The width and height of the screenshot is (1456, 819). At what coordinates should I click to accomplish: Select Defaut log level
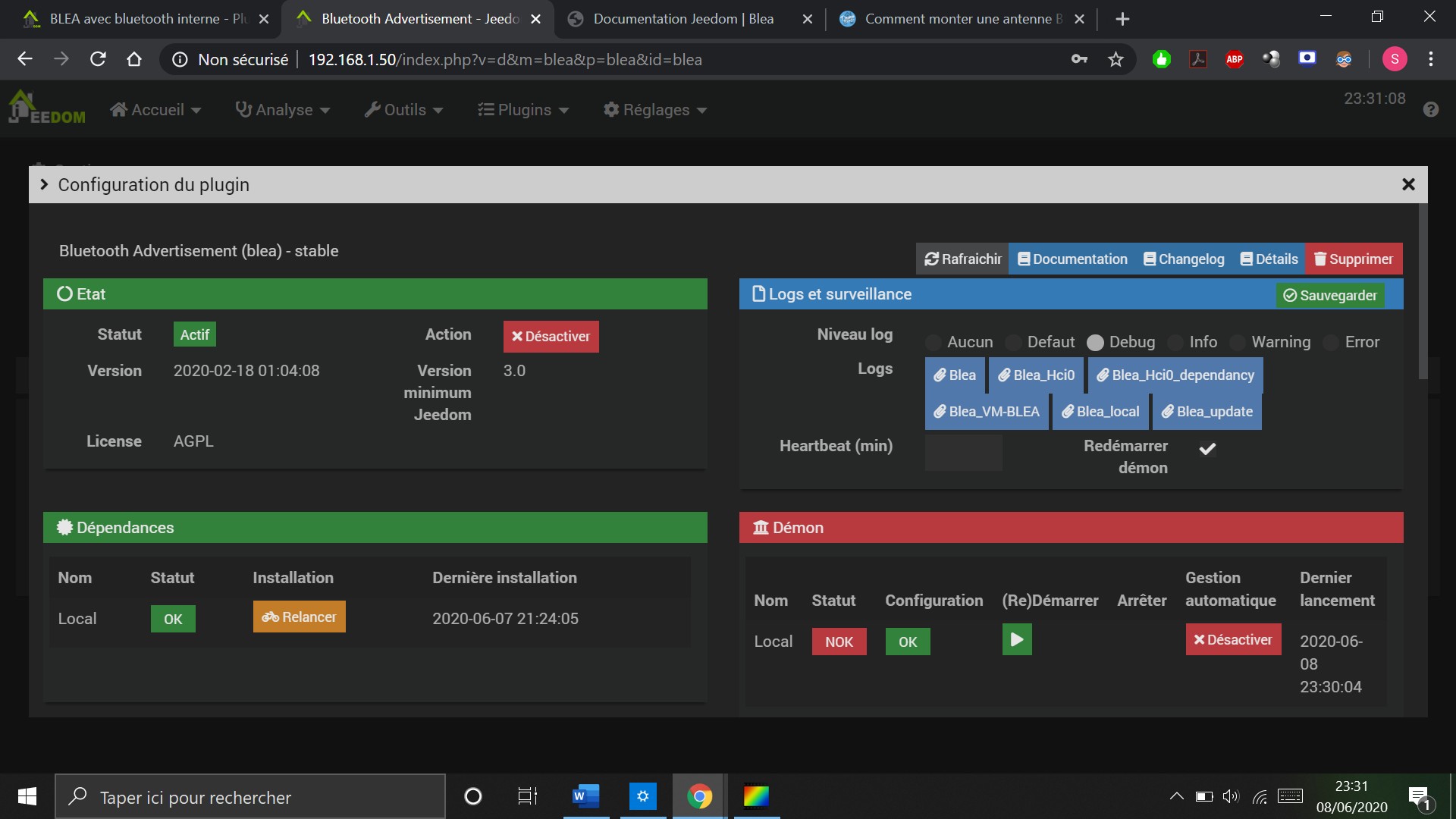click(x=1014, y=342)
